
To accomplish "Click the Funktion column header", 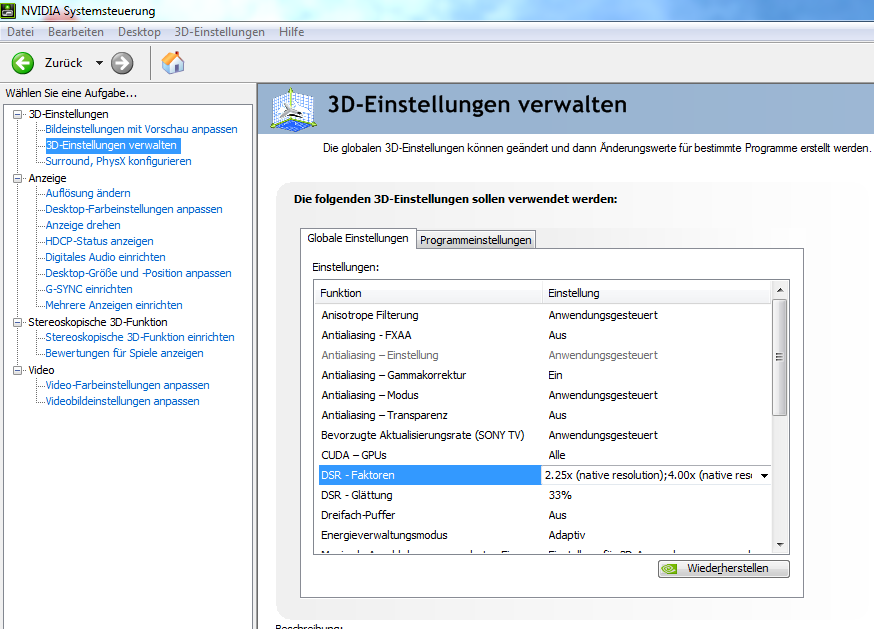I will point(428,293).
